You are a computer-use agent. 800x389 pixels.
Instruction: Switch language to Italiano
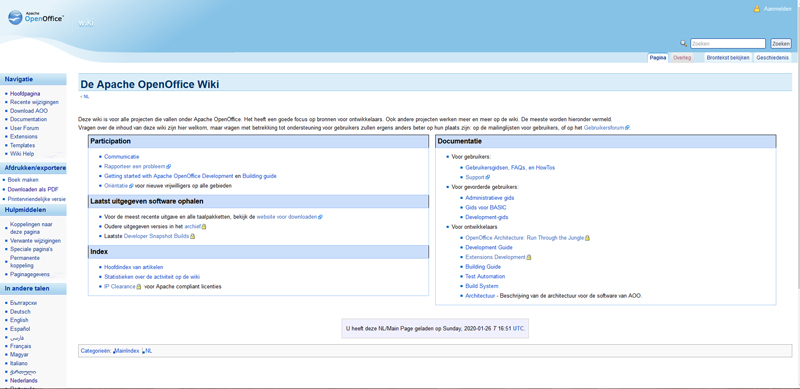pos(19,363)
